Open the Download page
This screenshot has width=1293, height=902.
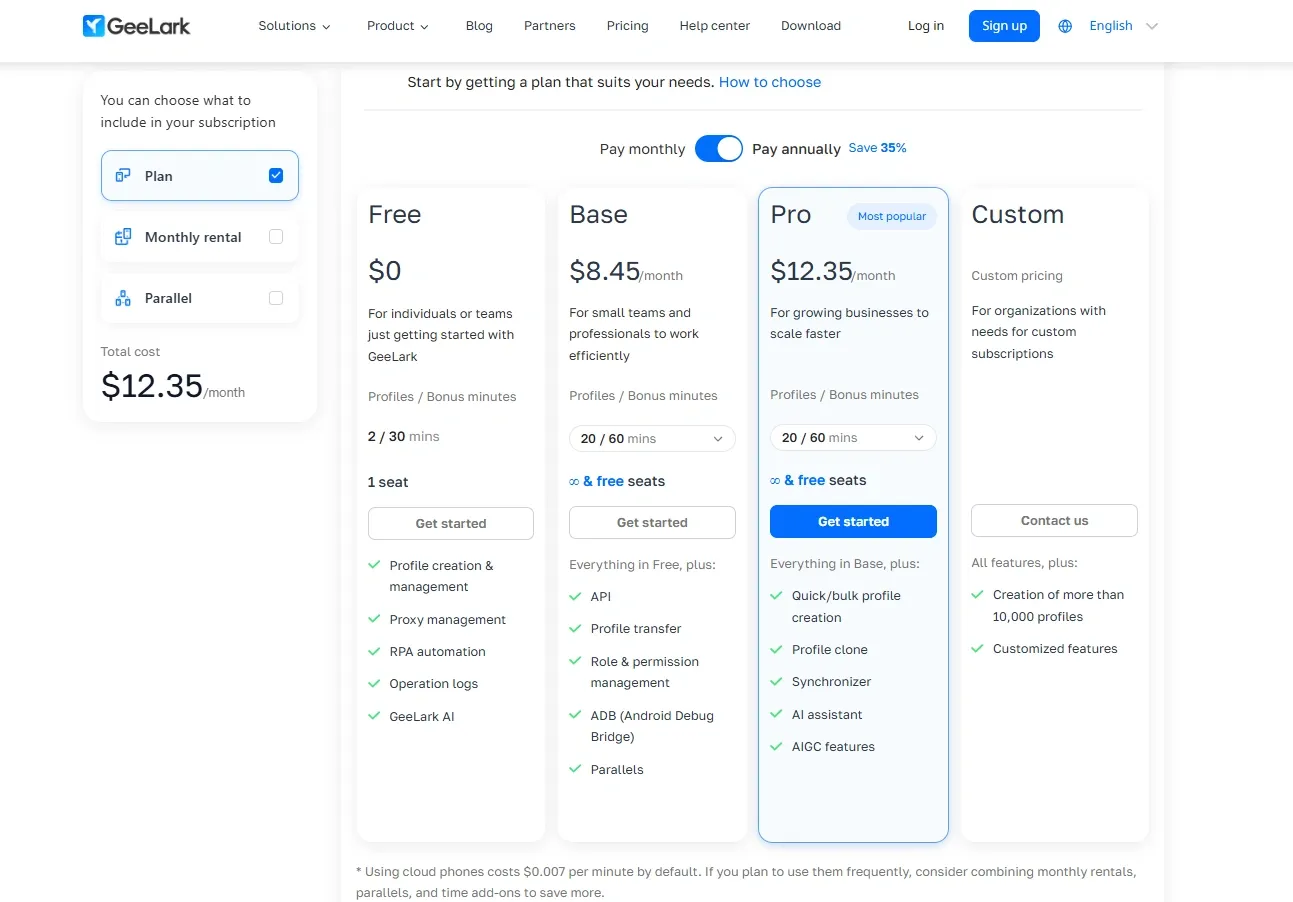click(x=811, y=26)
